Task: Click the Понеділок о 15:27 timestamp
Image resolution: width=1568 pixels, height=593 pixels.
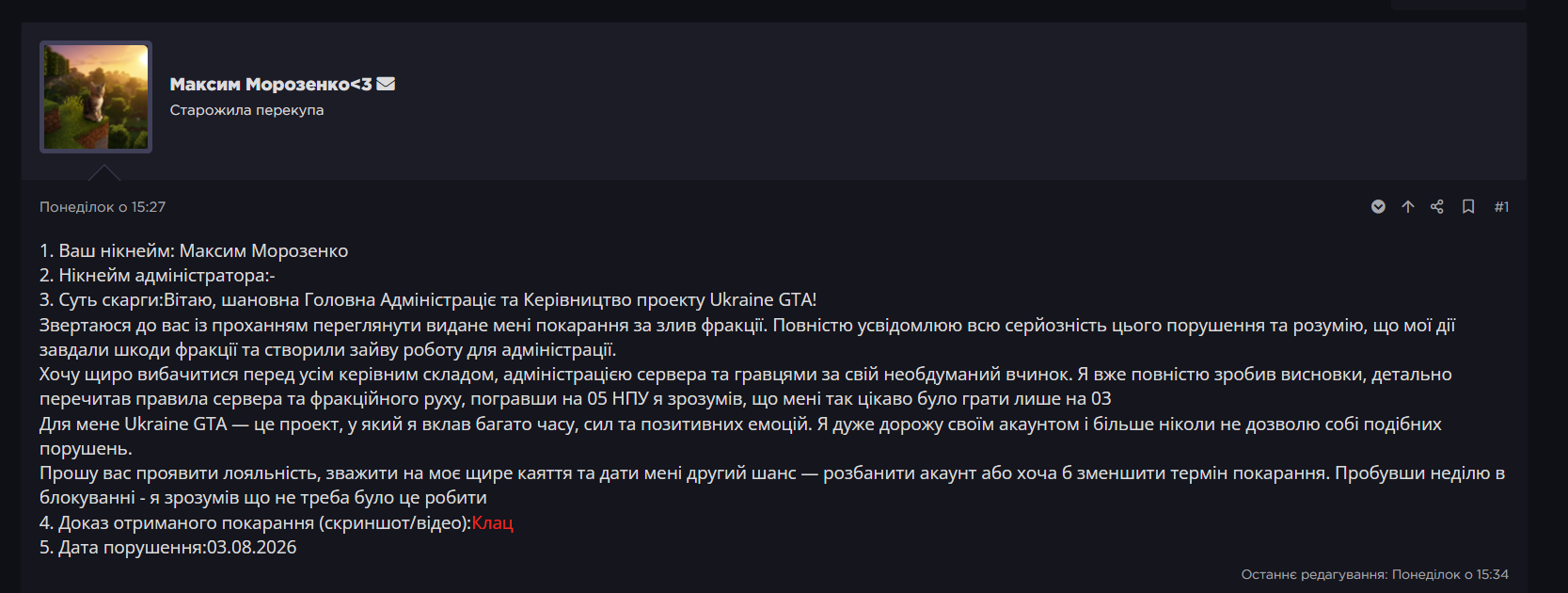Action: (x=103, y=207)
